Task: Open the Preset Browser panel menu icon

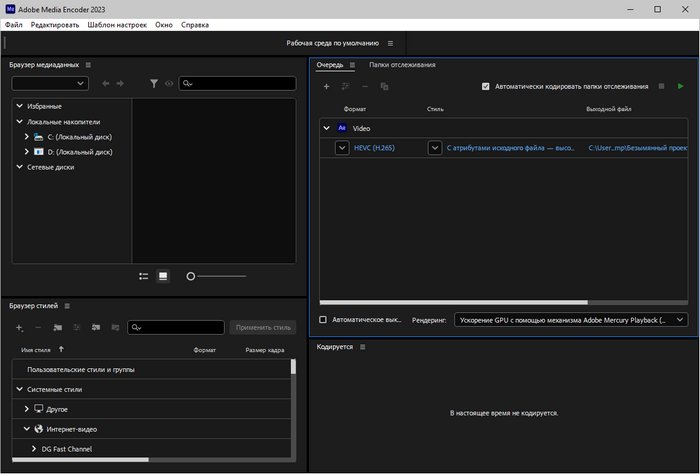Action: pos(67,306)
